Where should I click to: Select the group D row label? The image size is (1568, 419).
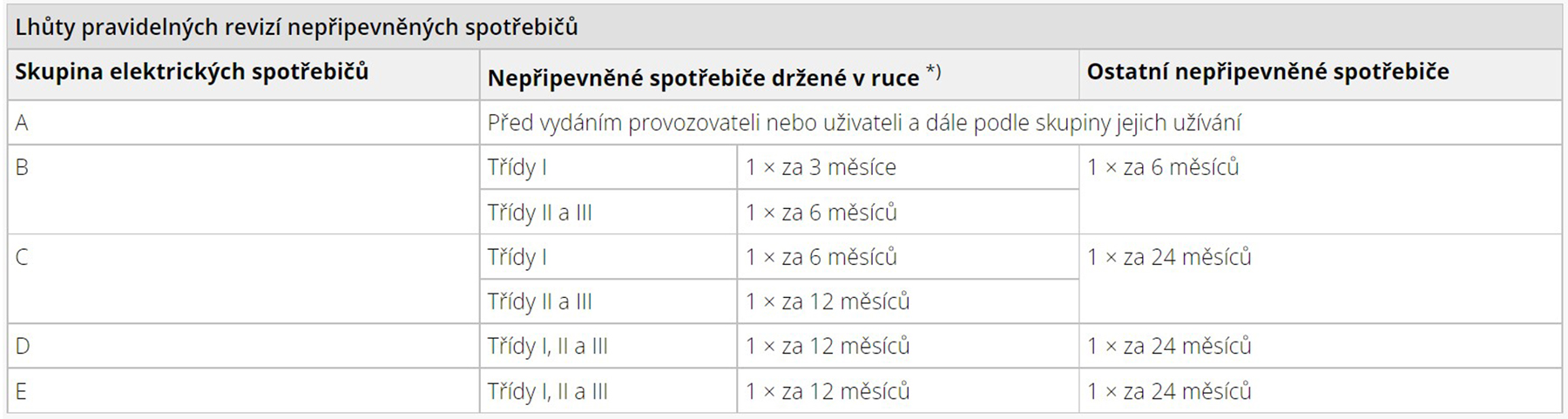pyautogui.click(x=22, y=346)
